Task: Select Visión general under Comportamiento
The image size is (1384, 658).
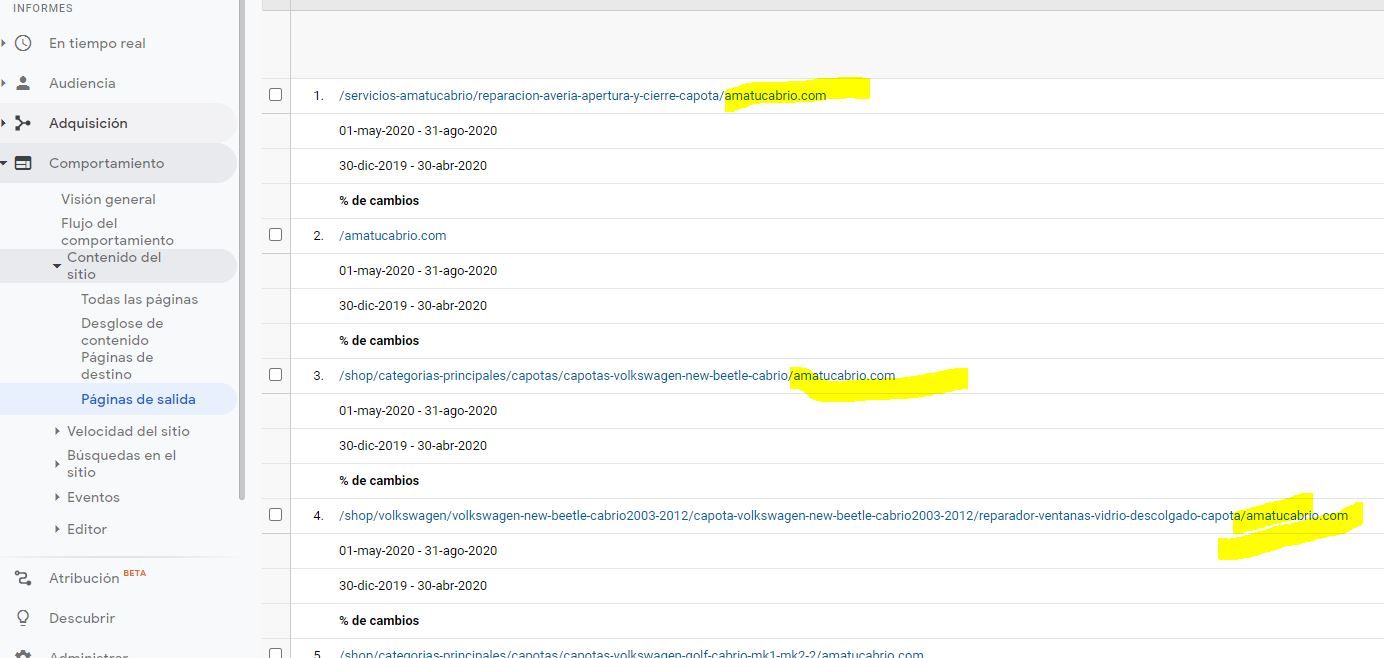Action: (108, 199)
